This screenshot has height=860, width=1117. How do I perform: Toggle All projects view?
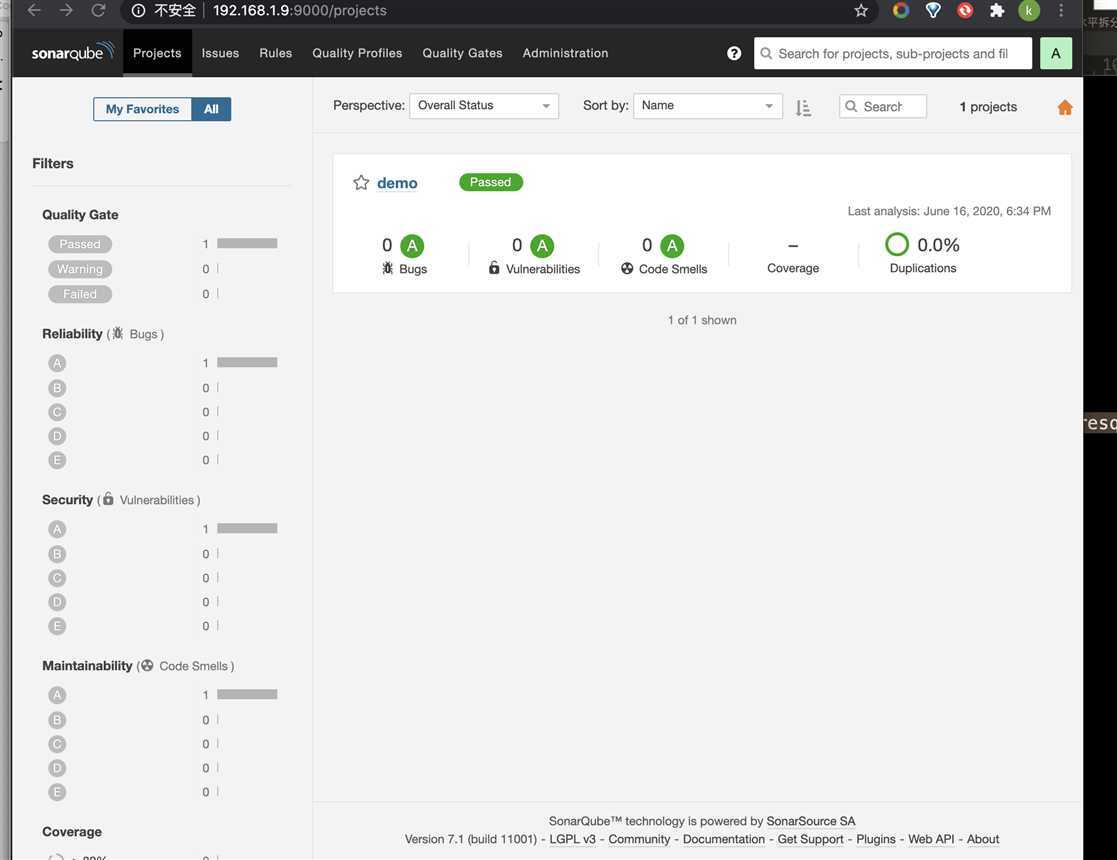click(211, 109)
